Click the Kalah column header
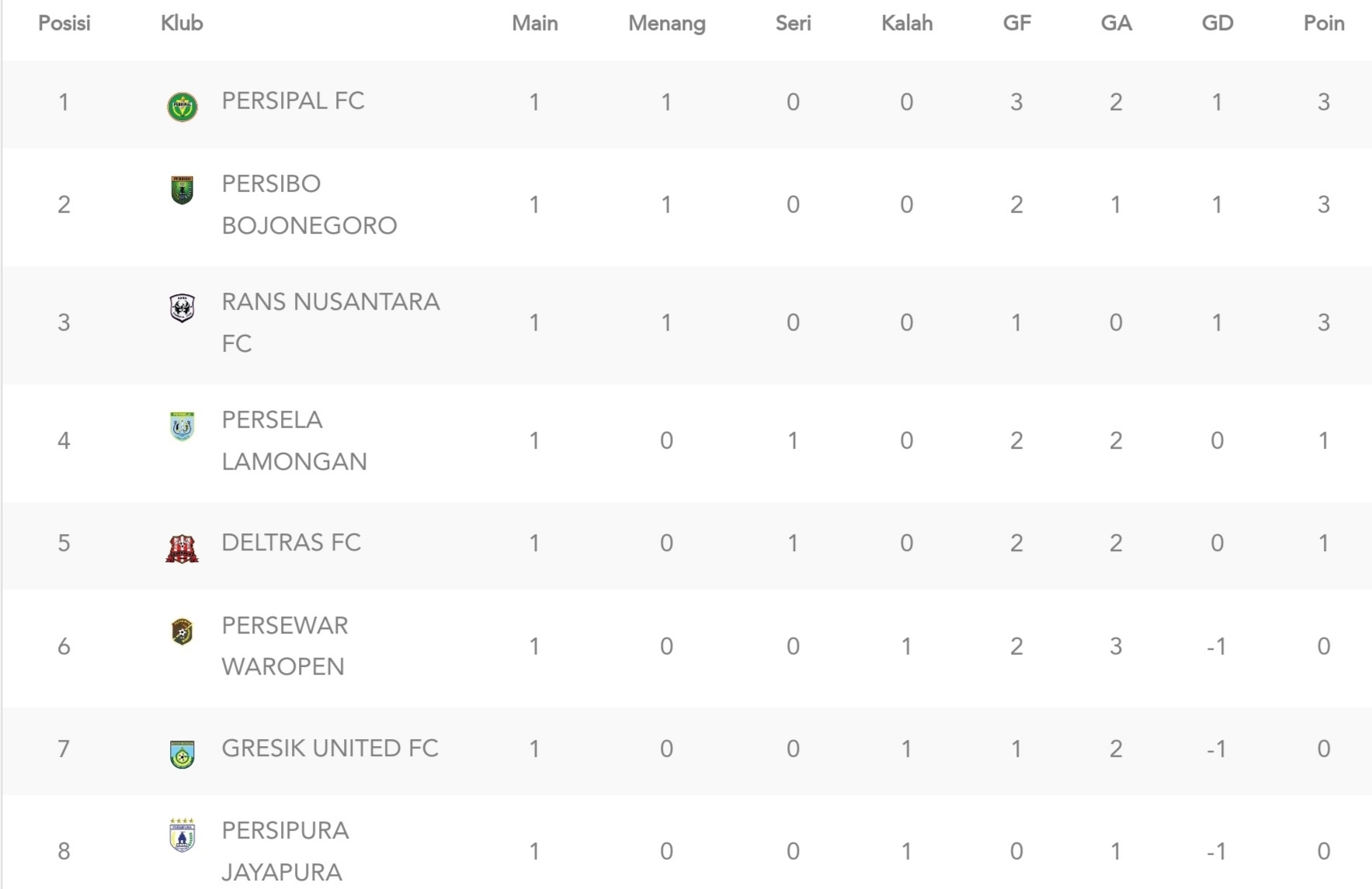 tap(907, 23)
